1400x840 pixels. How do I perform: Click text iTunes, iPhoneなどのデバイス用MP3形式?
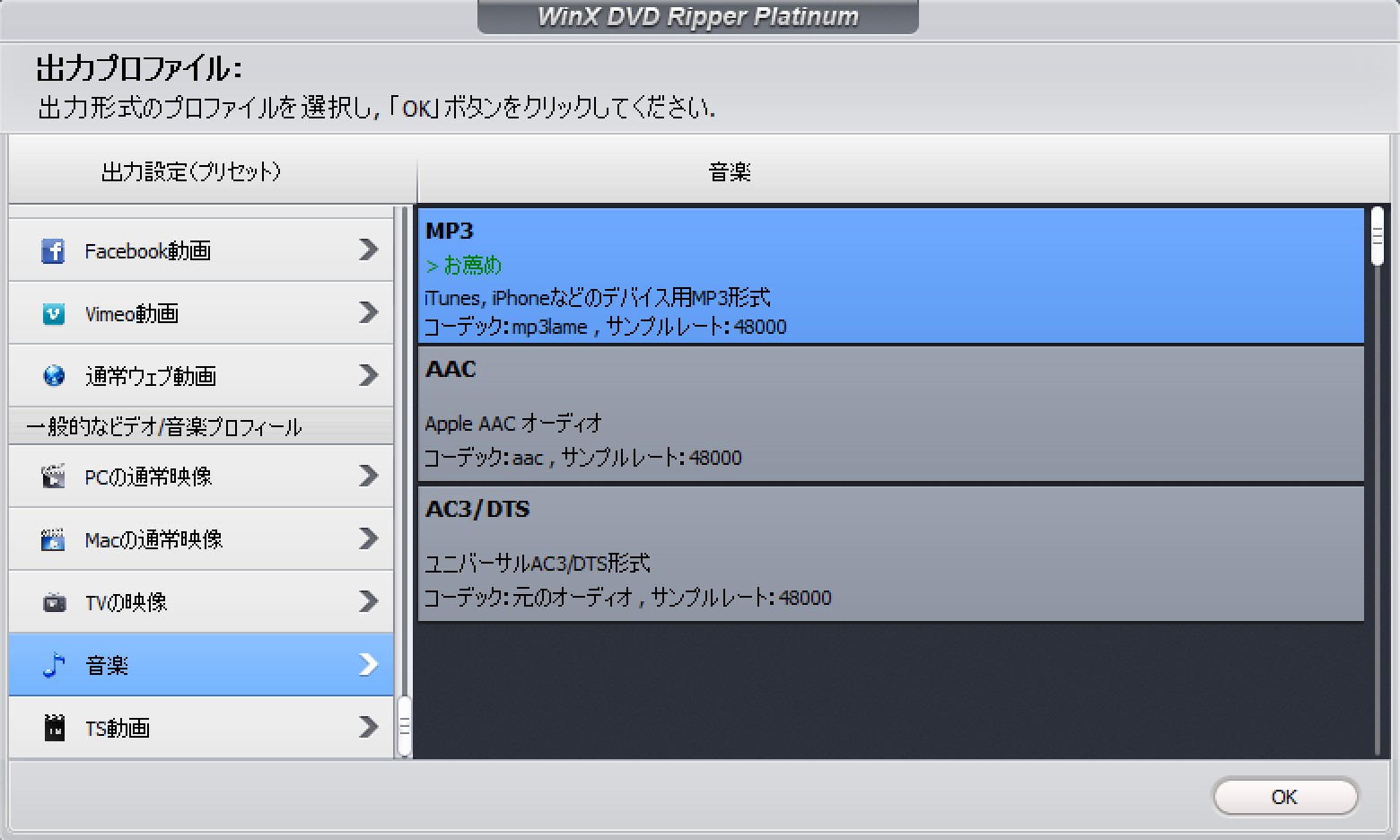pos(598,298)
